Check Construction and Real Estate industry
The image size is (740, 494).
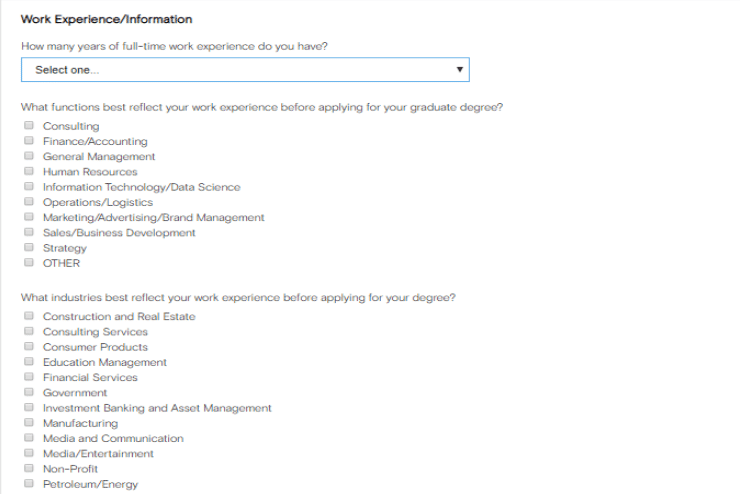point(30,316)
